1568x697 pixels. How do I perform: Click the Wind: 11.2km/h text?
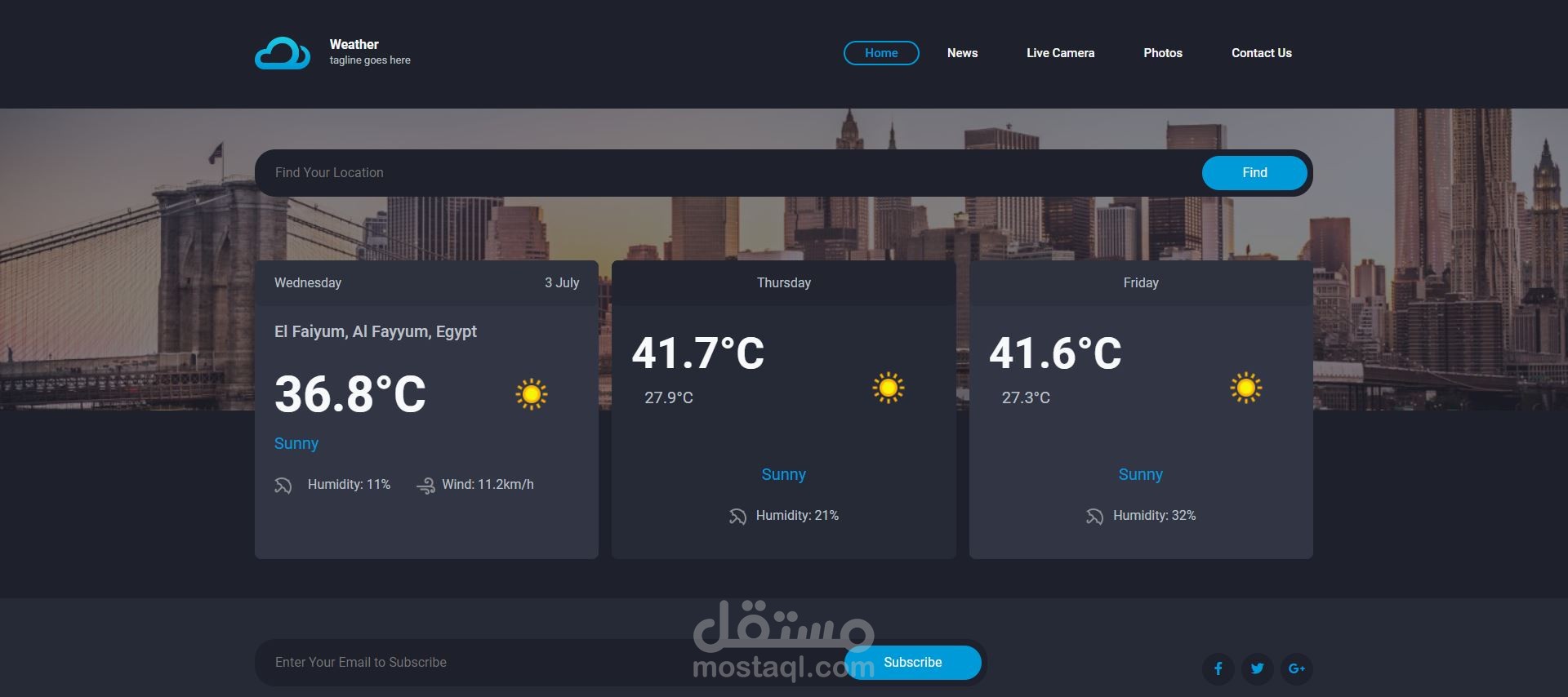point(488,485)
